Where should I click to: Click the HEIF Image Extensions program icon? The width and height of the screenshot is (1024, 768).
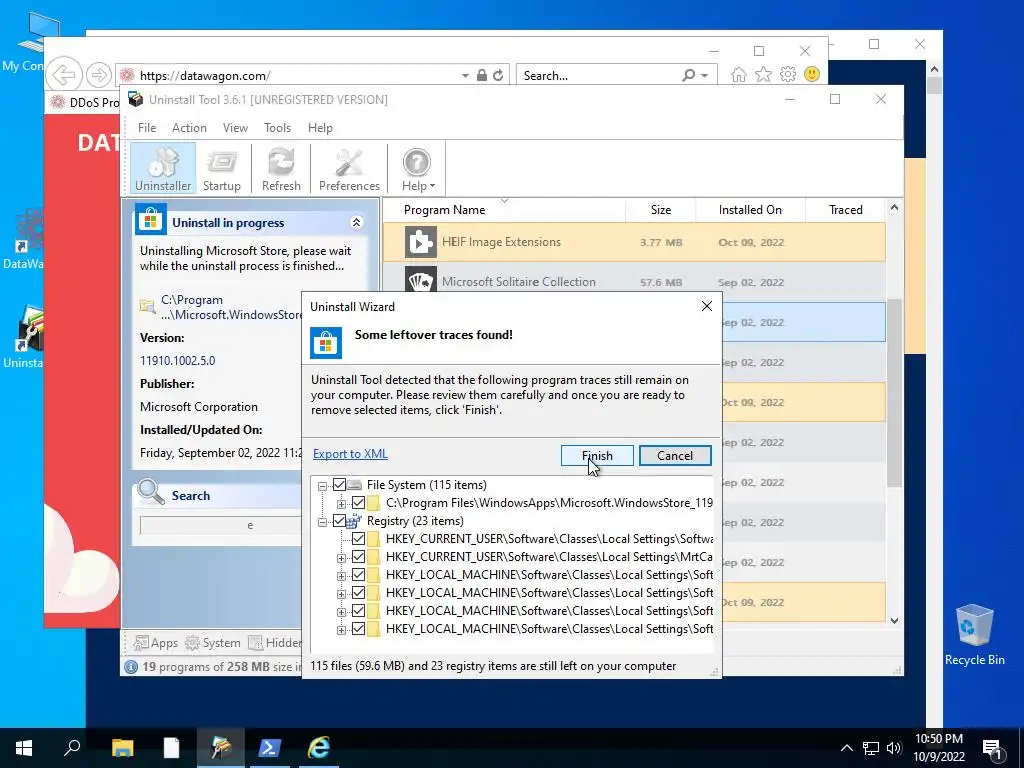point(420,242)
